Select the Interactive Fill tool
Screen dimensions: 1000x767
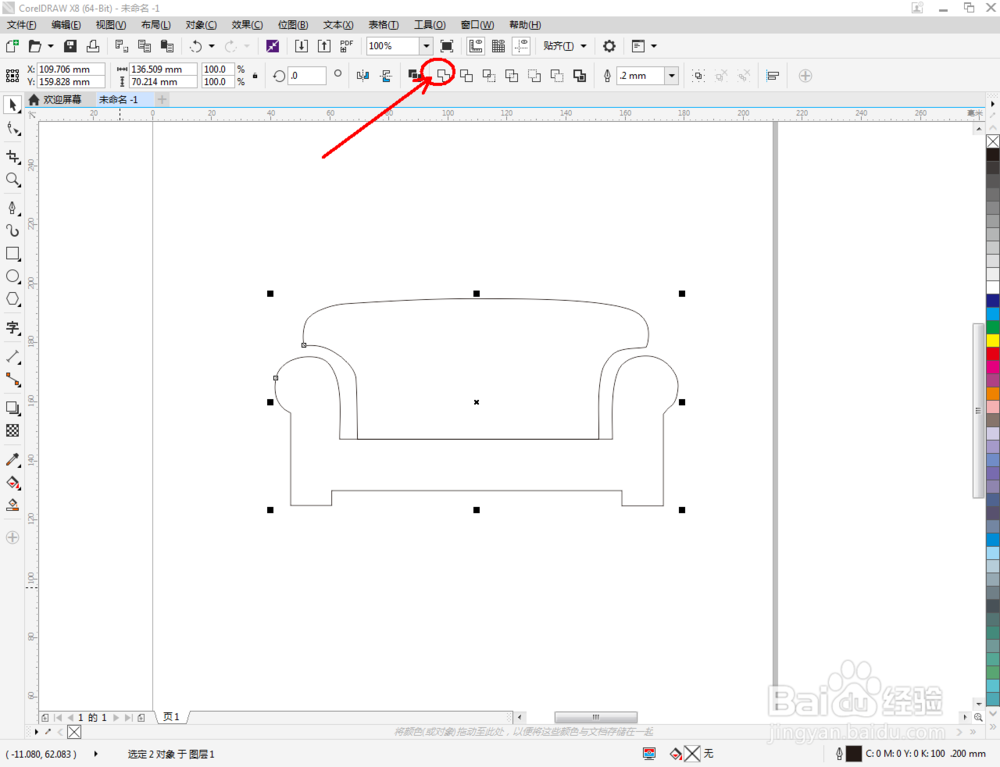tap(12, 483)
